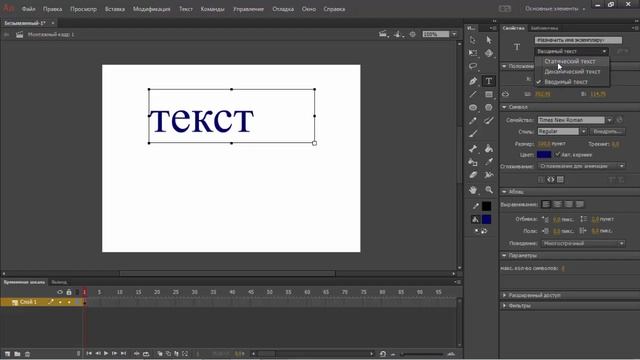640x360 pixels.
Task: Toggle render text as HTML button
Action: (x=551, y=179)
